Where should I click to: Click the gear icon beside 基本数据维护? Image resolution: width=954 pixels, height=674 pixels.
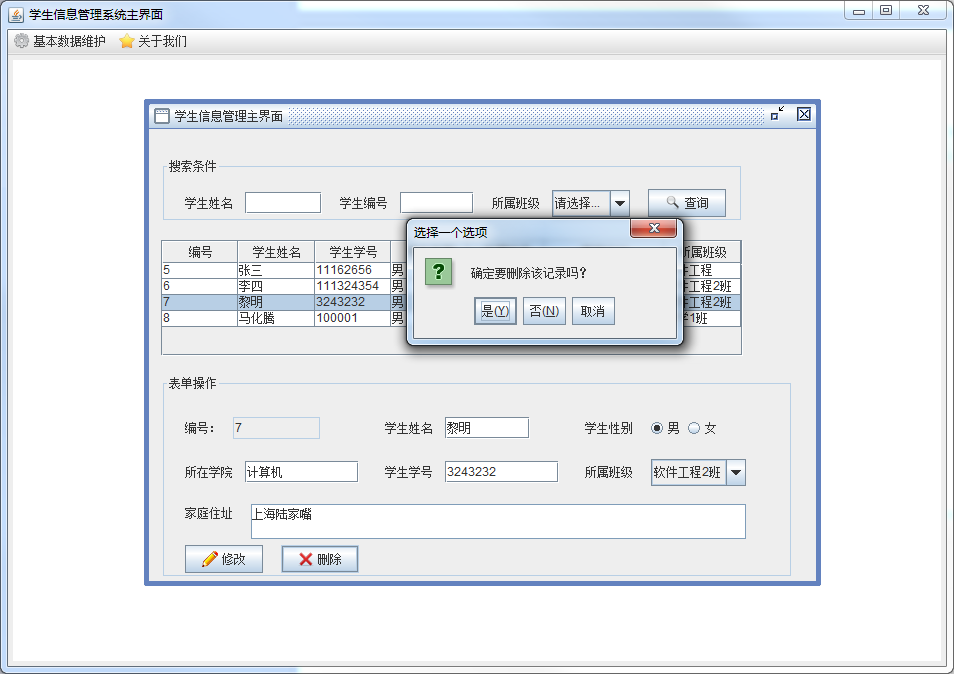tap(21, 41)
